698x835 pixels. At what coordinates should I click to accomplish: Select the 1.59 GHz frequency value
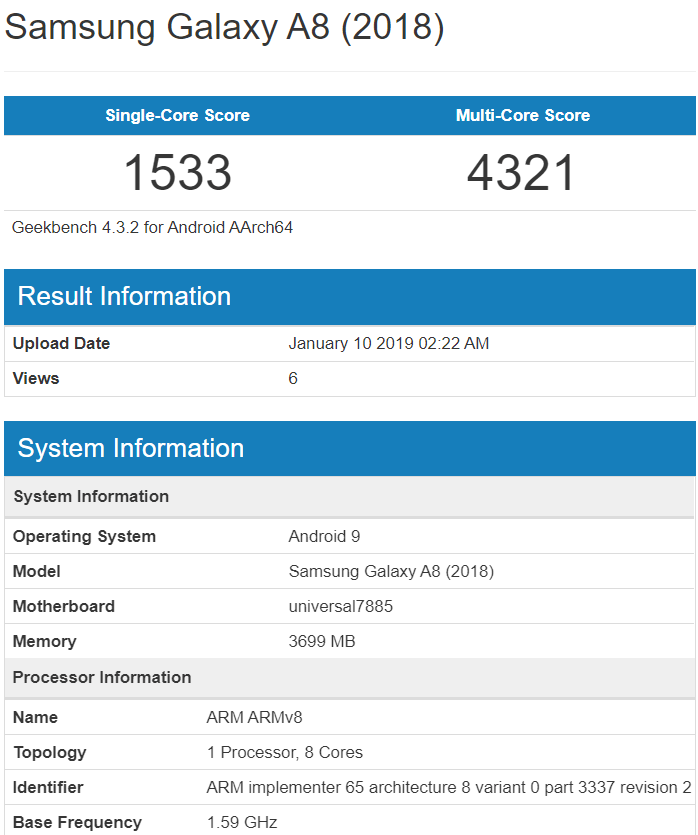point(242,823)
